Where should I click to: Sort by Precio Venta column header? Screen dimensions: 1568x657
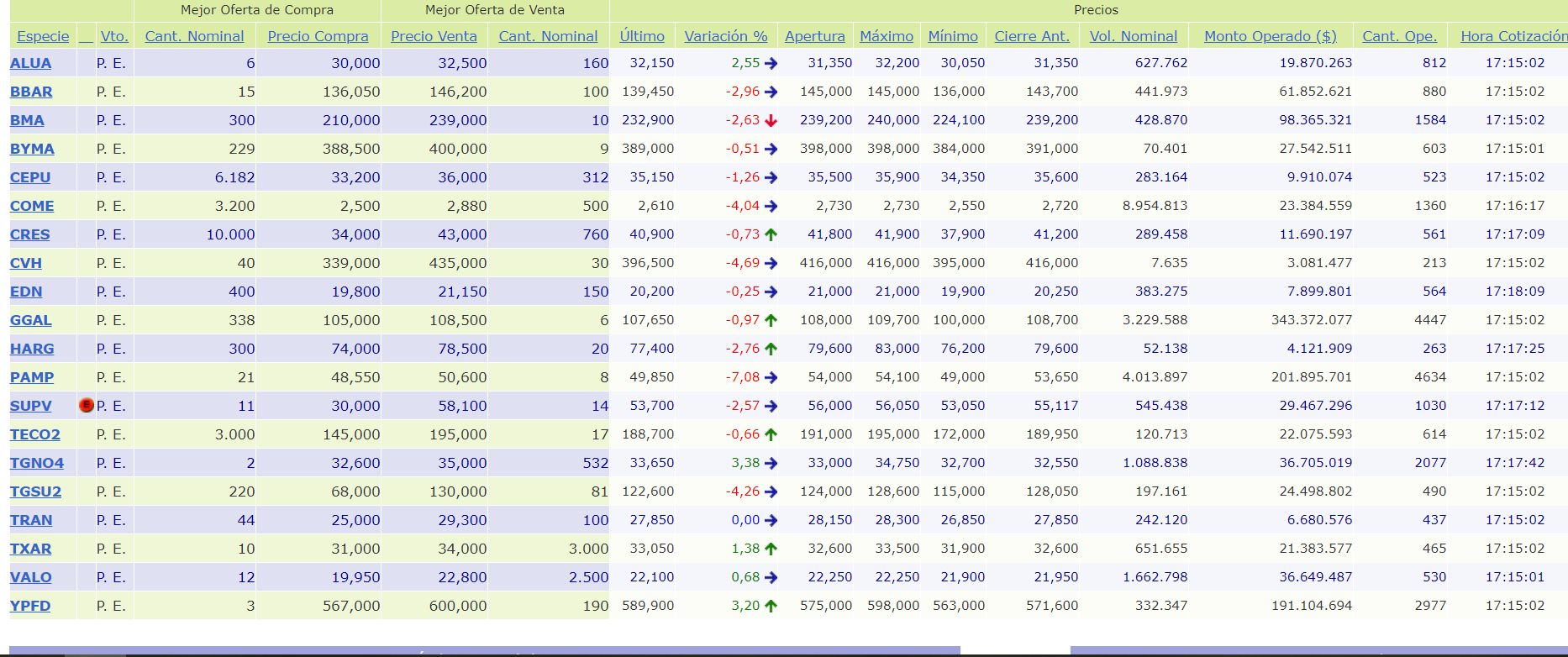[x=434, y=36]
